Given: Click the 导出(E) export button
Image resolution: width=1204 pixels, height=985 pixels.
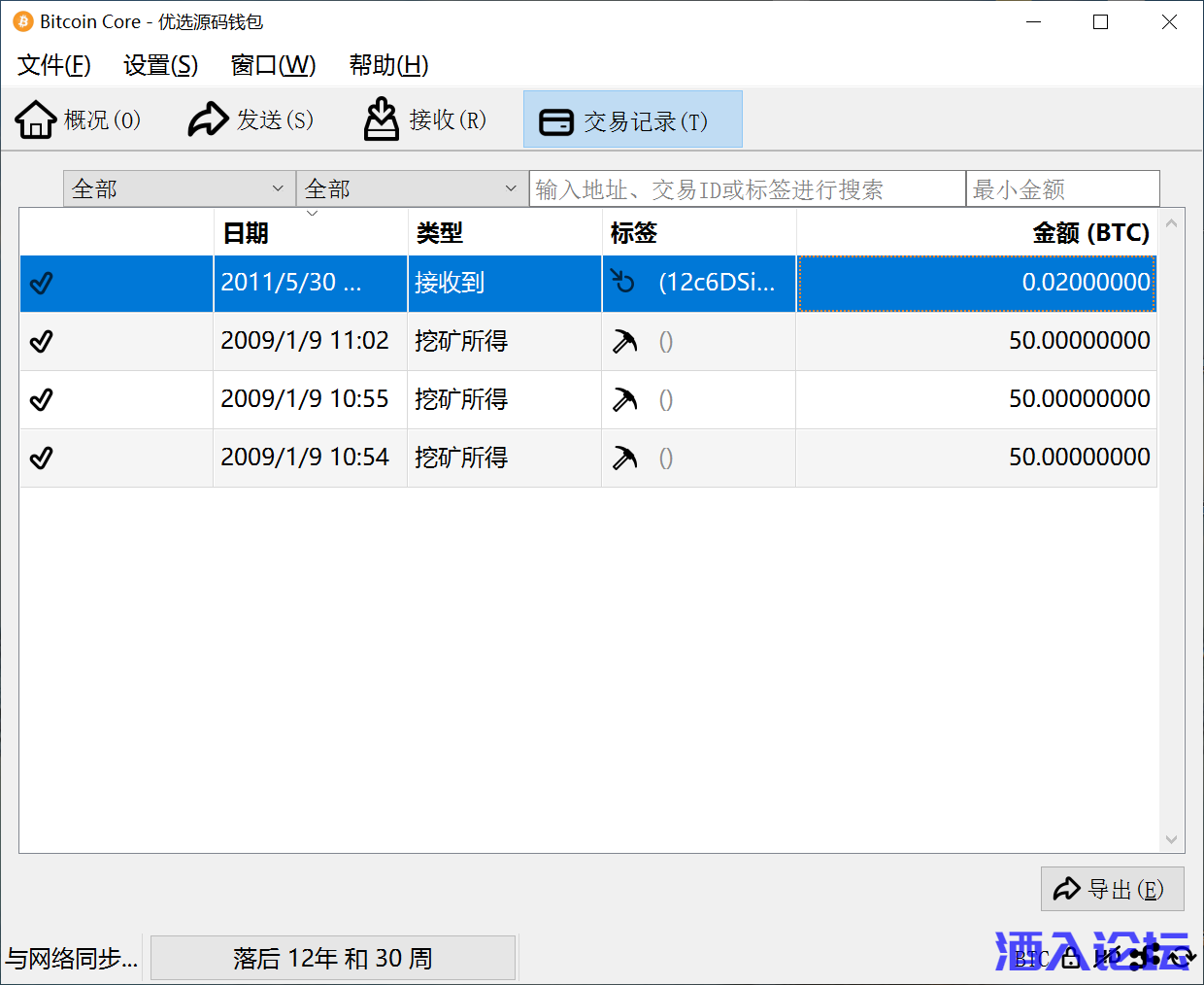Looking at the screenshot, I should click(x=1112, y=889).
